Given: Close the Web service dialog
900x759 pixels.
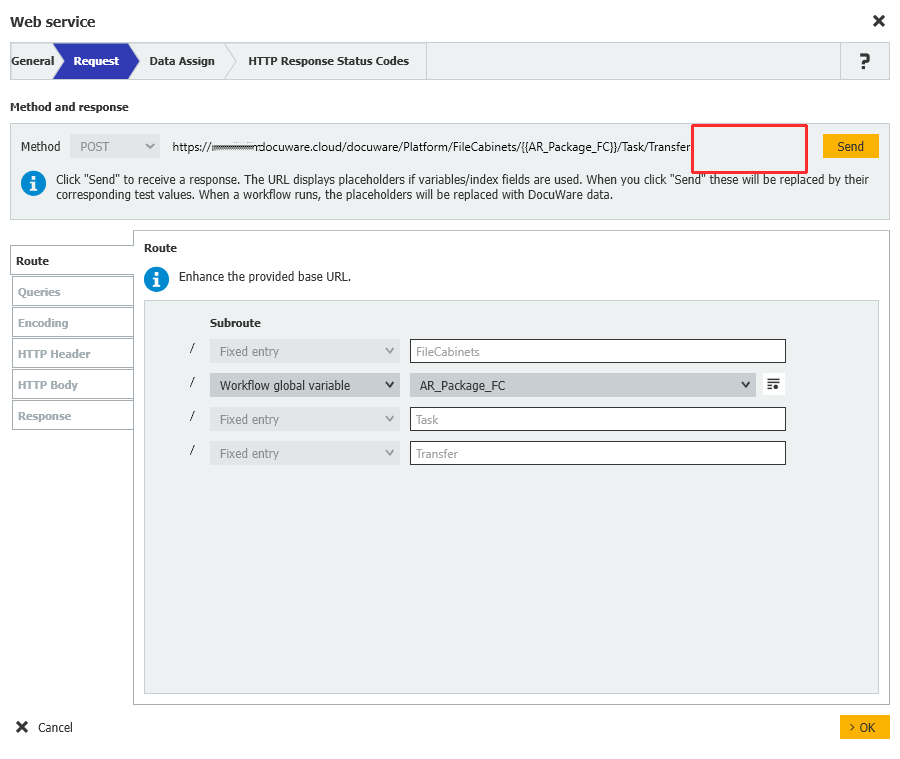Looking at the screenshot, I should [878, 21].
